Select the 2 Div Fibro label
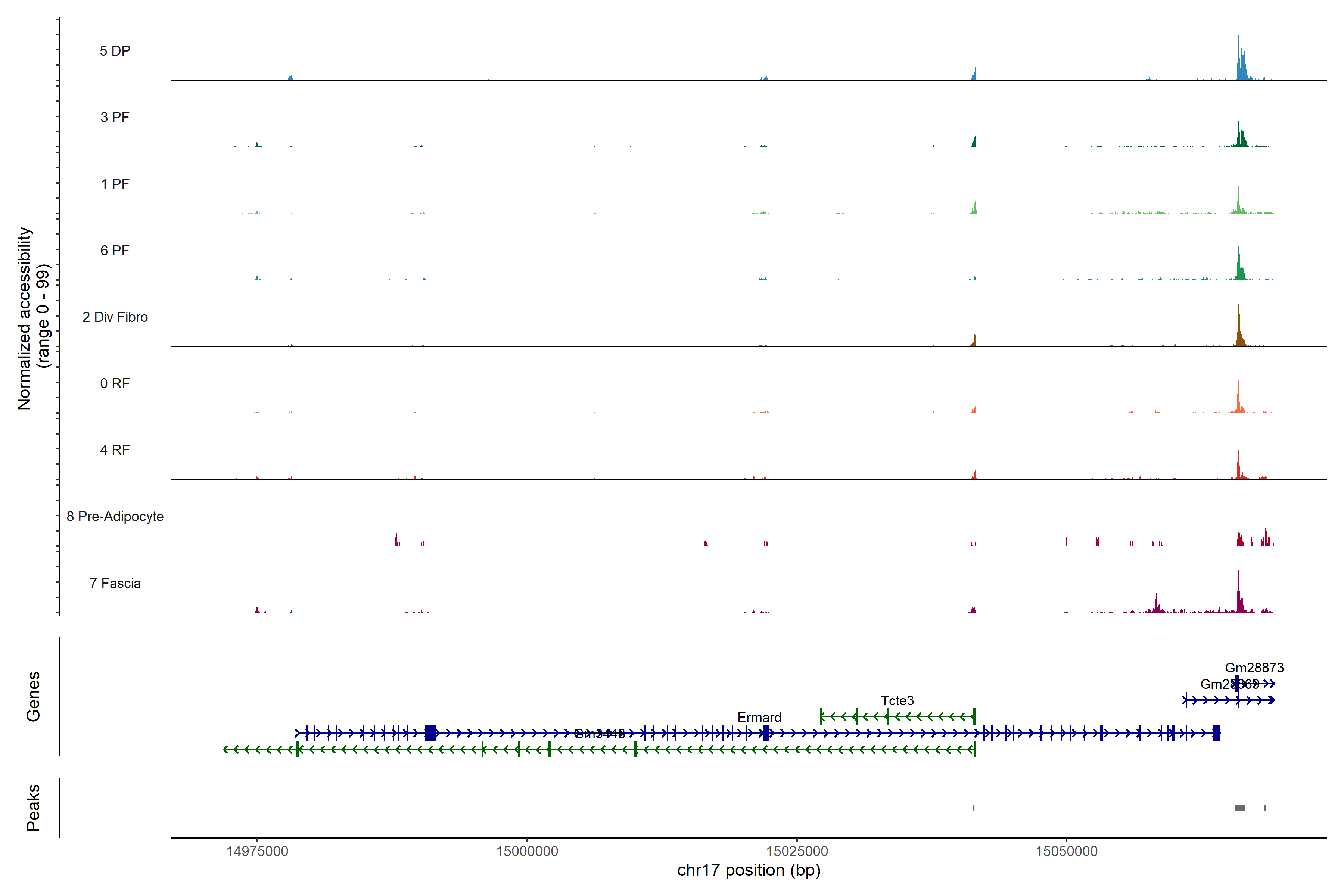1344x896 pixels. click(115, 317)
